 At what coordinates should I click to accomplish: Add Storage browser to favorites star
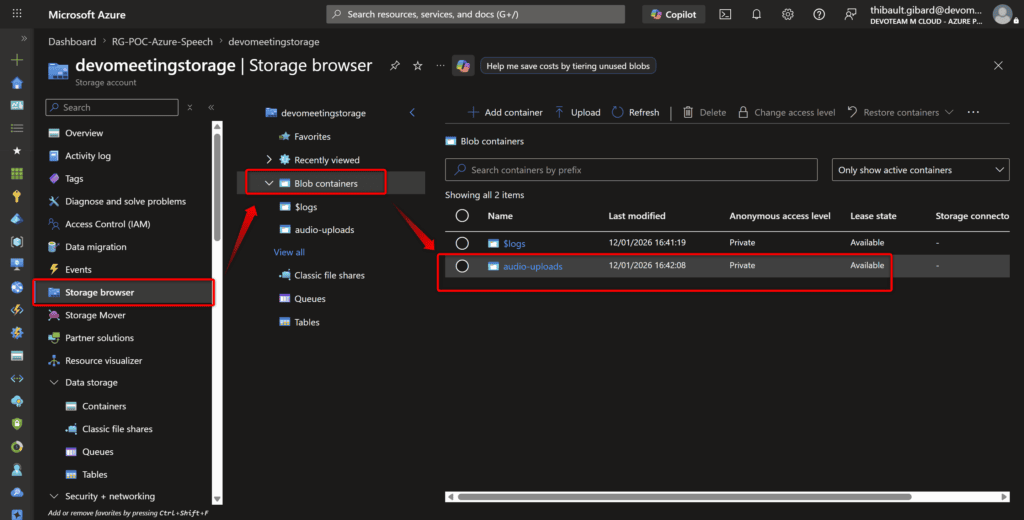click(x=417, y=65)
